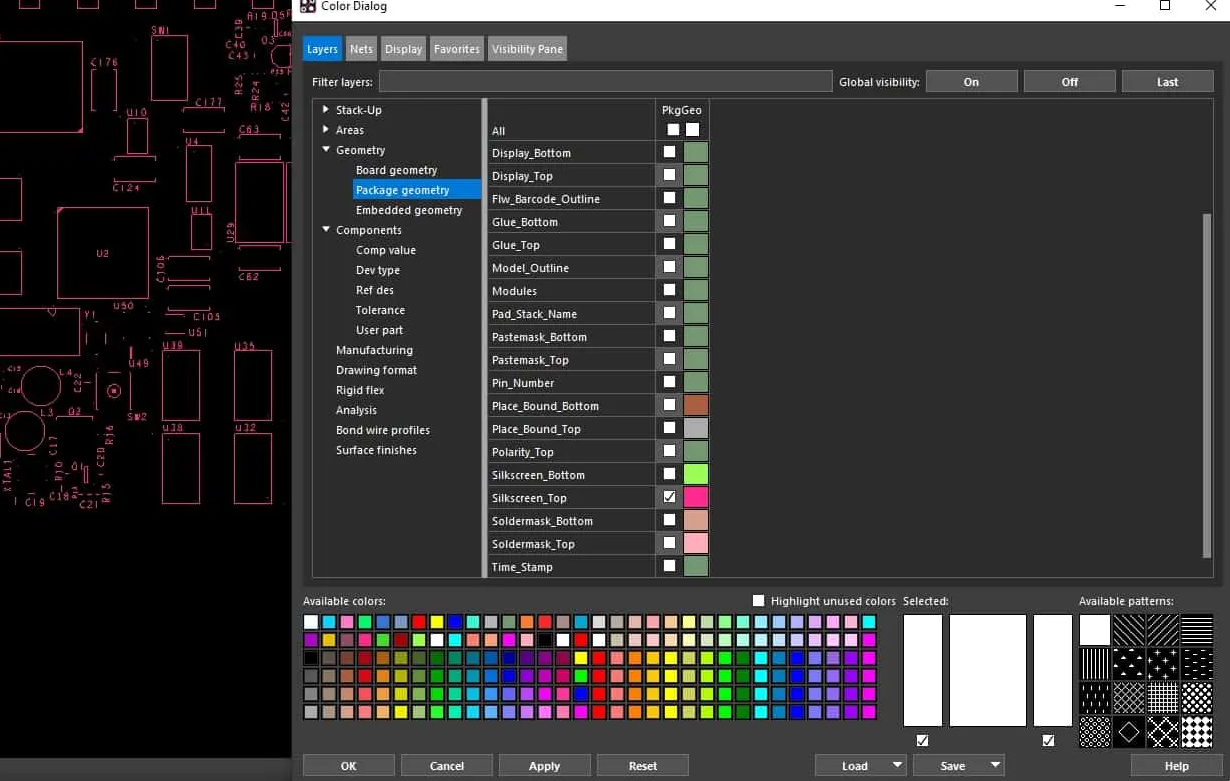Select the single diamond outline pattern
The width and height of the screenshot is (1230, 781).
coord(1129,732)
